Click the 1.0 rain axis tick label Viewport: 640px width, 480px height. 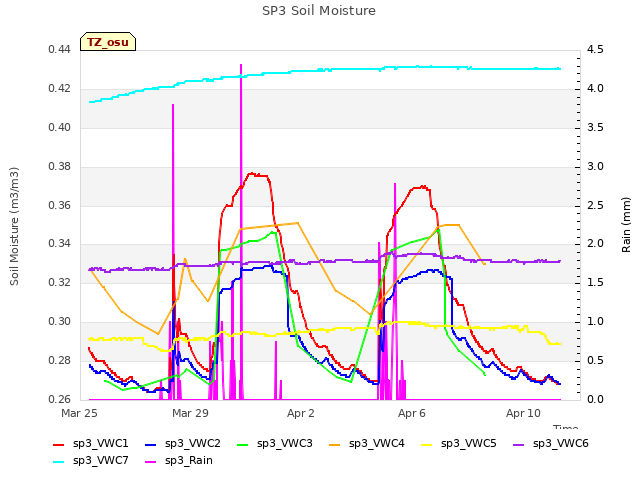coord(595,322)
